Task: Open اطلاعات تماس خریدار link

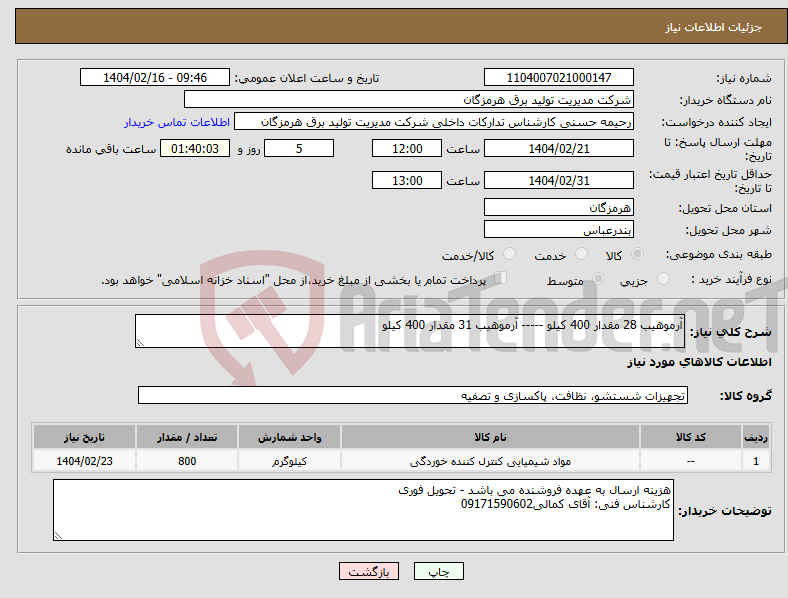Action: click(177, 122)
